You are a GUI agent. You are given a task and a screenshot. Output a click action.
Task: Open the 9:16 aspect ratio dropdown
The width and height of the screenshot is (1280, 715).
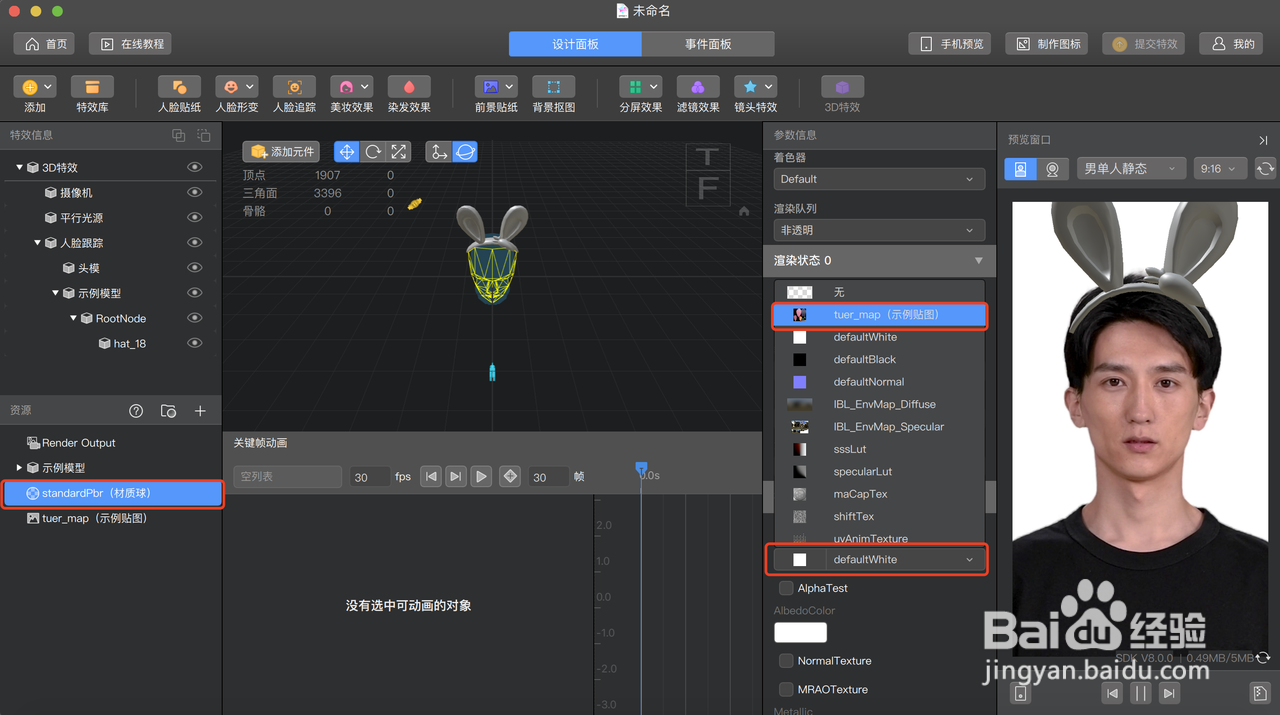coord(1220,169)
